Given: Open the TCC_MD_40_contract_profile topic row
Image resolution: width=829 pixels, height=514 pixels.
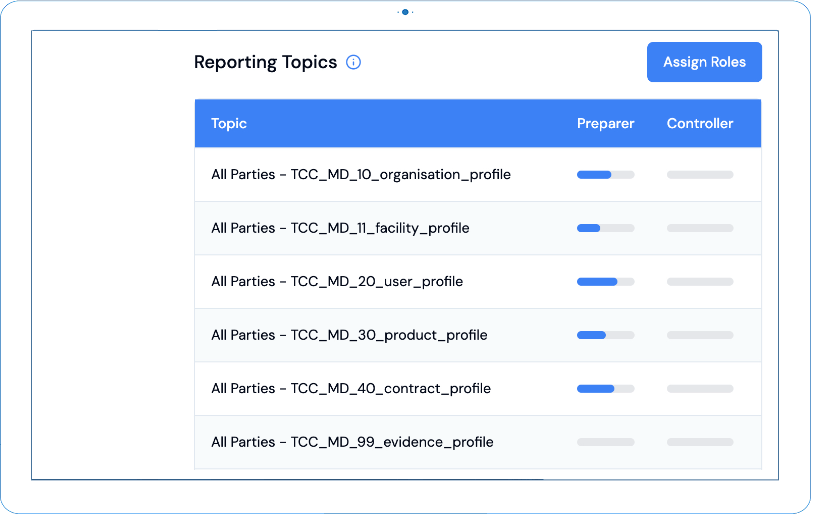Looking at the screenshot, I should click(478, 389).
